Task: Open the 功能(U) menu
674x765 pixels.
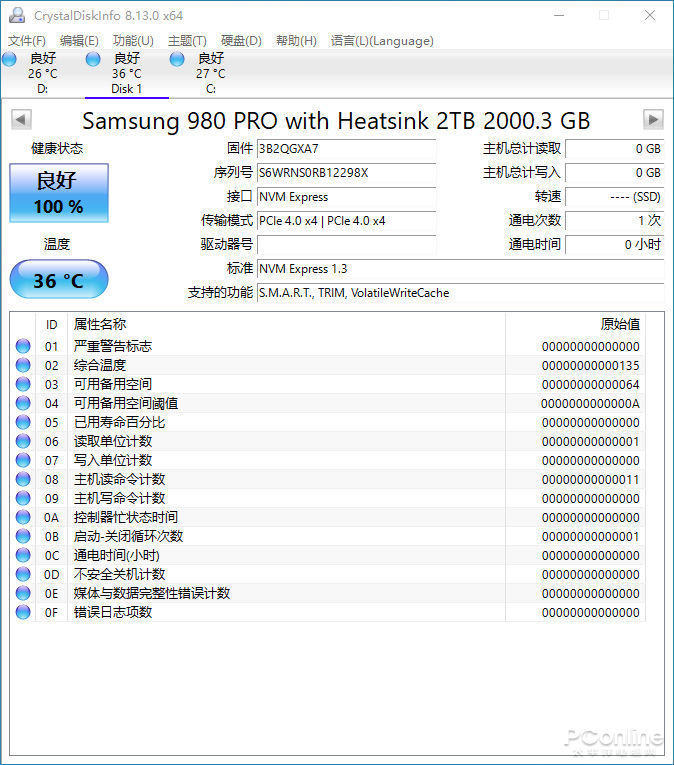Action: click(133, 40)
